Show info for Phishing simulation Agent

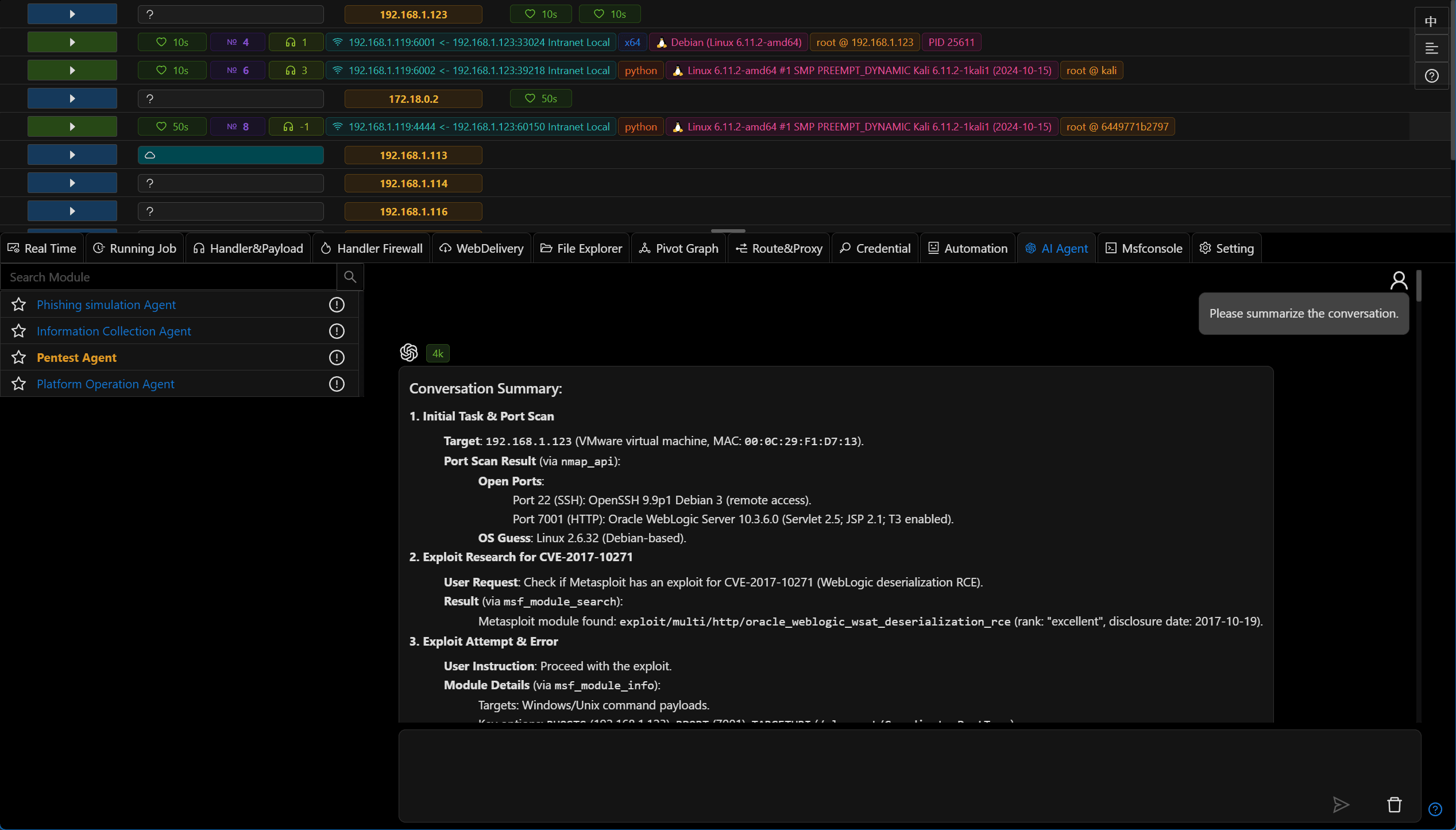click(337, 304)
